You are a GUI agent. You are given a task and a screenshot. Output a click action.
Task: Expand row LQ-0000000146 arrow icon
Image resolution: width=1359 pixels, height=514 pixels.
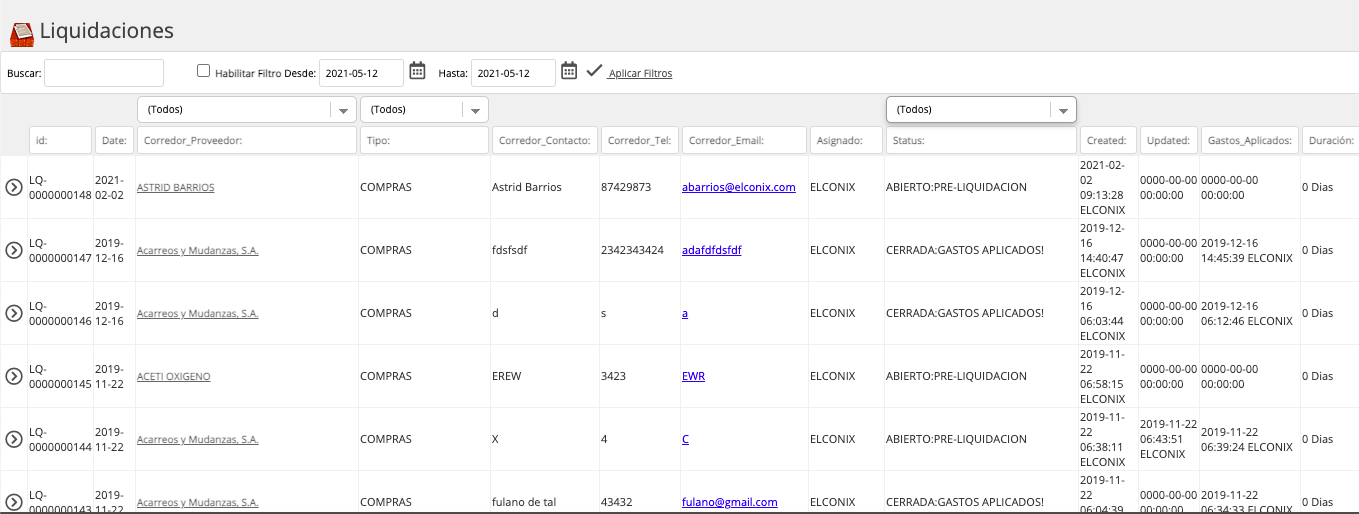click(14, 313)
